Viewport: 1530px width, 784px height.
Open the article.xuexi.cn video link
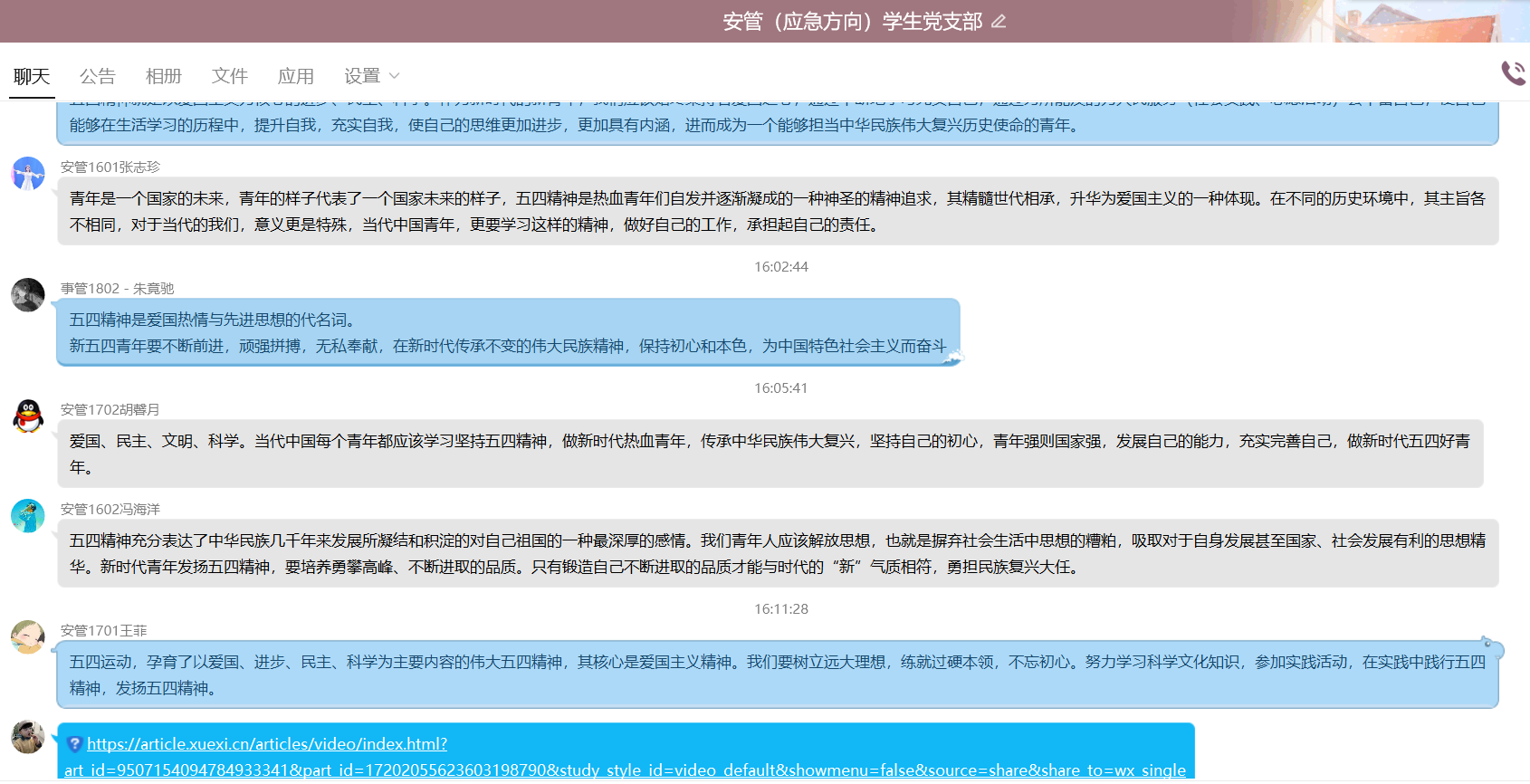point(267,744)
